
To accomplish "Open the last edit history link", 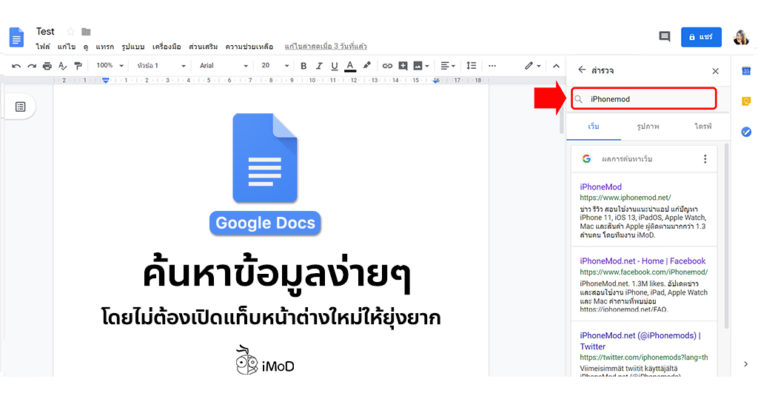I will (x=326, y=46).
